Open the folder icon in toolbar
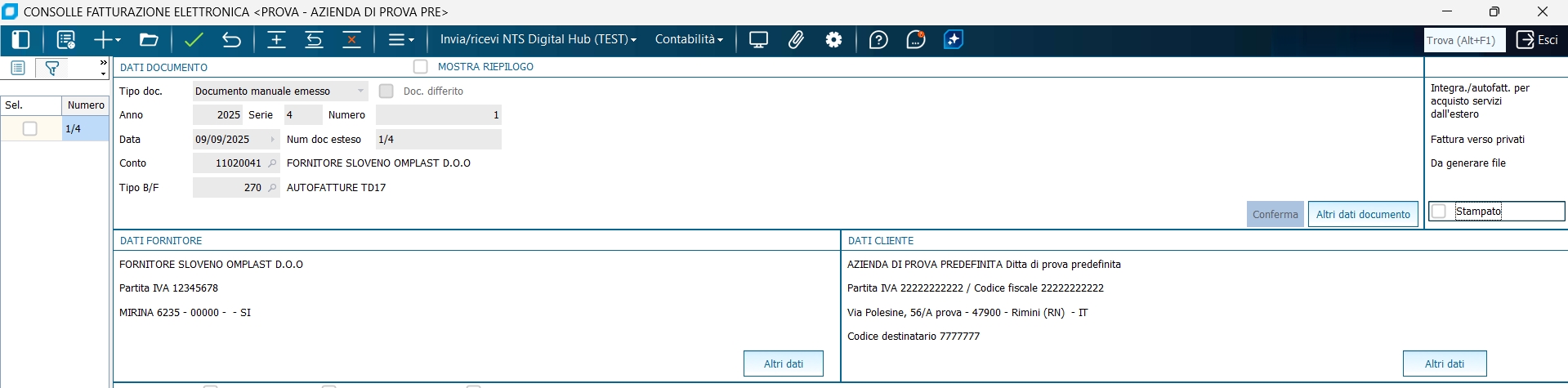Viewport: 1568px width, 388px height. (x=149, y=40)
